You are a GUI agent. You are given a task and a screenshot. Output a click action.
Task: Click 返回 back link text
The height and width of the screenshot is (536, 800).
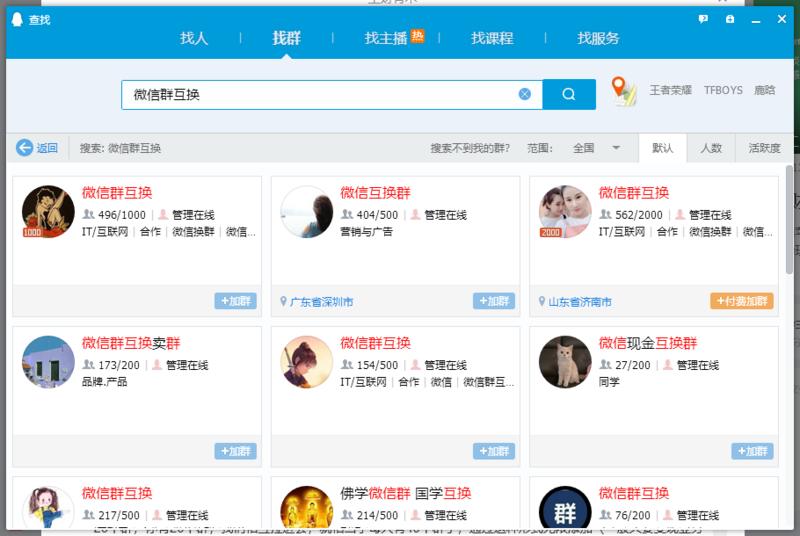(x=47, y=148)
